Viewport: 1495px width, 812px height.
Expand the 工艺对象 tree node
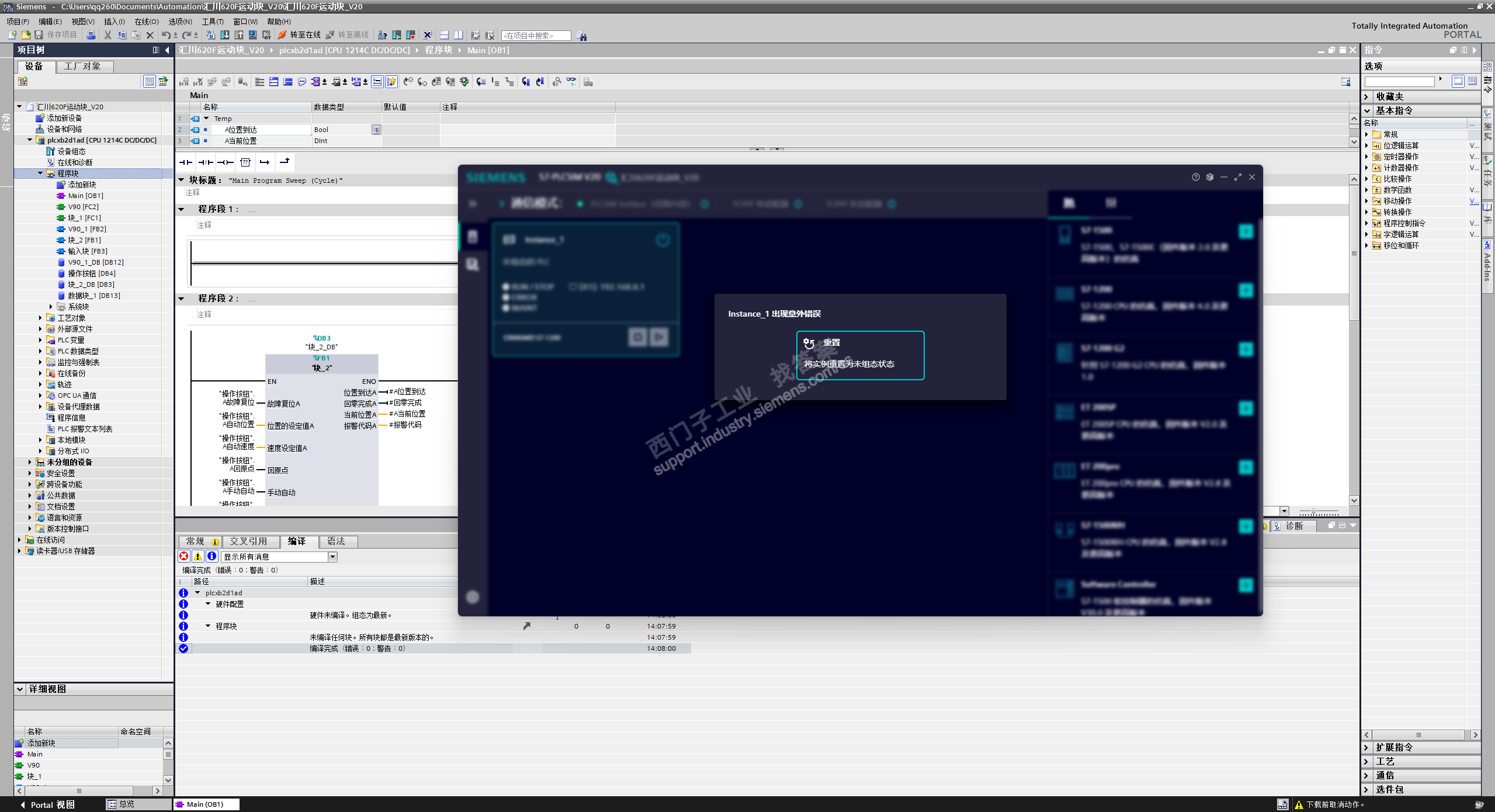40,318
